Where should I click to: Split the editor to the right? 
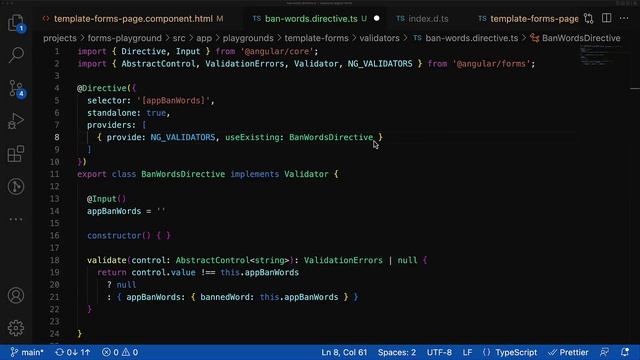tap(607, 18)
